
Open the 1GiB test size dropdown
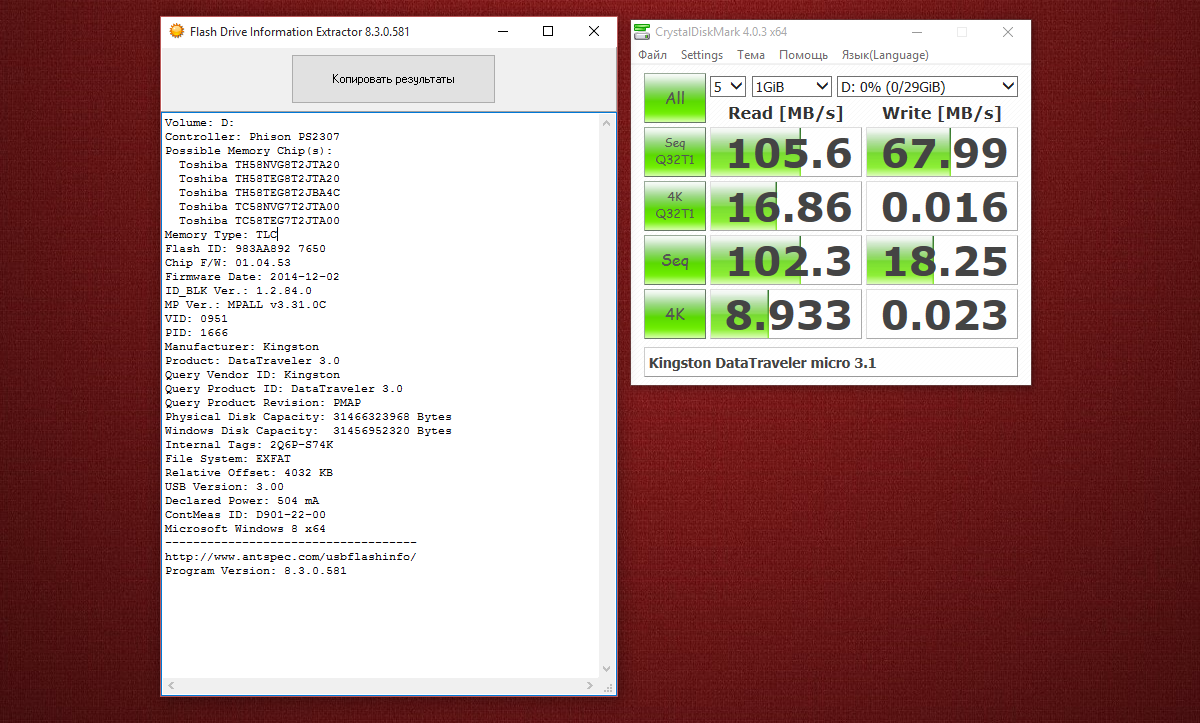pyautogui.click(x=791, y=86)
